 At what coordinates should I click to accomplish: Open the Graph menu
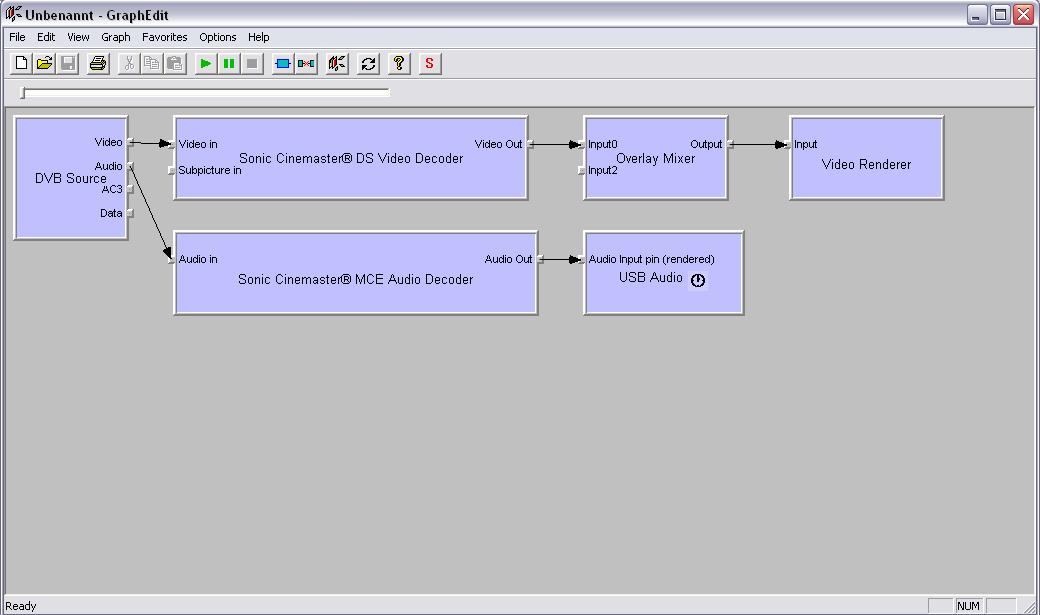[x=115, y=37]
